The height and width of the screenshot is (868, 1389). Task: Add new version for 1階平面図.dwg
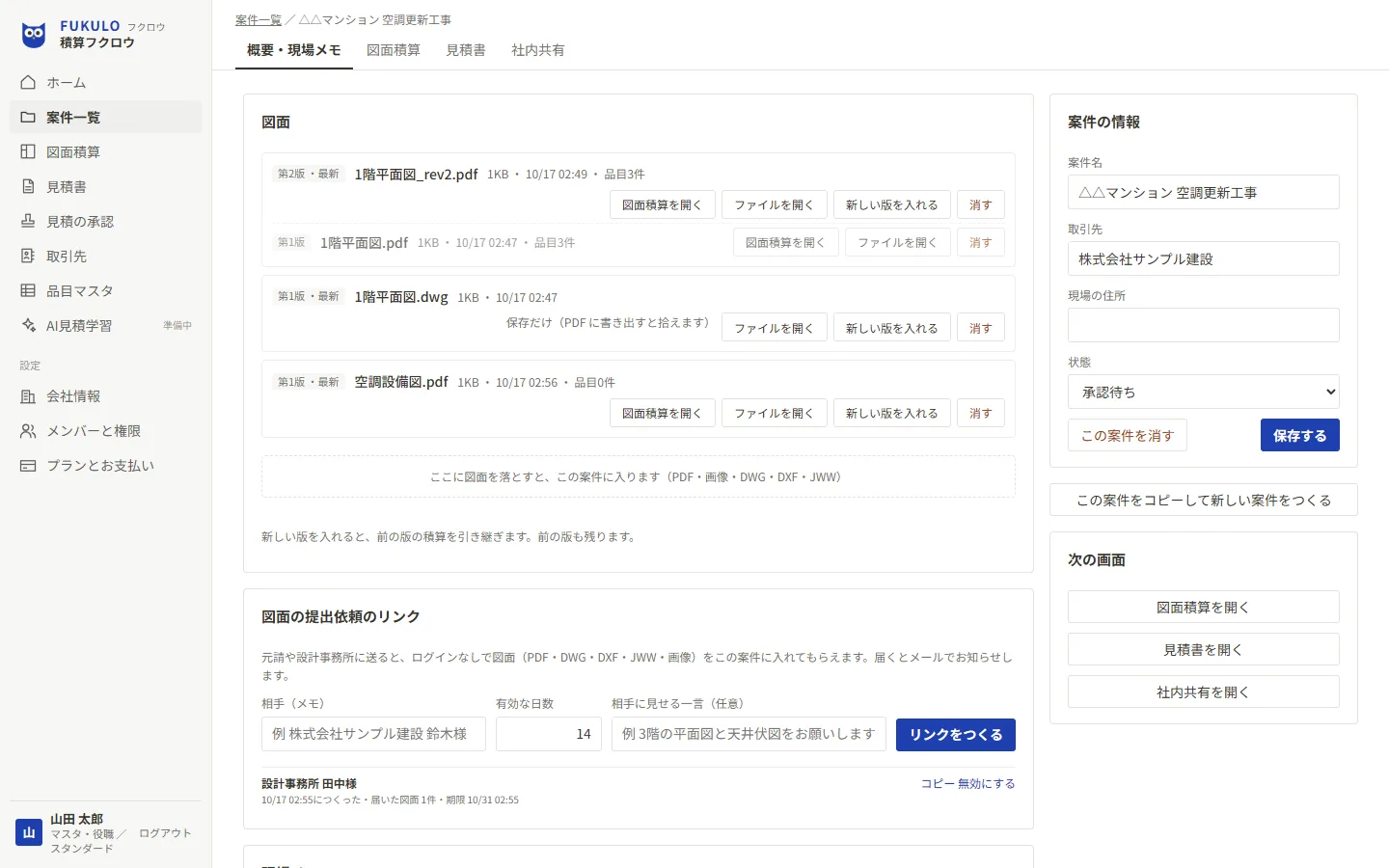click(x=892, y=328)
